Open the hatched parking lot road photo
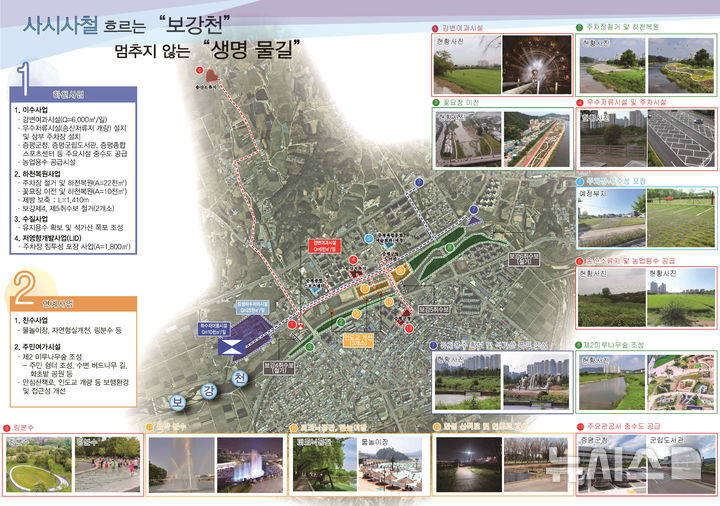The image size is (720, 506). [681, 138]
